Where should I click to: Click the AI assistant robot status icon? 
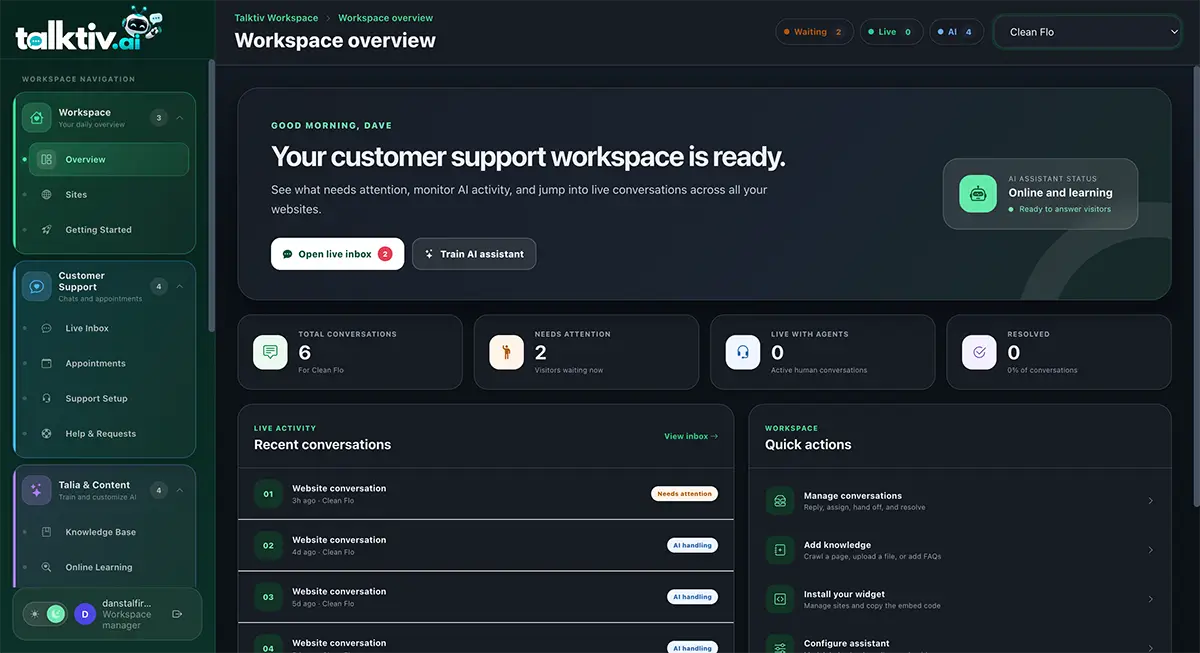pyautogui.click(x=978, y=194)
